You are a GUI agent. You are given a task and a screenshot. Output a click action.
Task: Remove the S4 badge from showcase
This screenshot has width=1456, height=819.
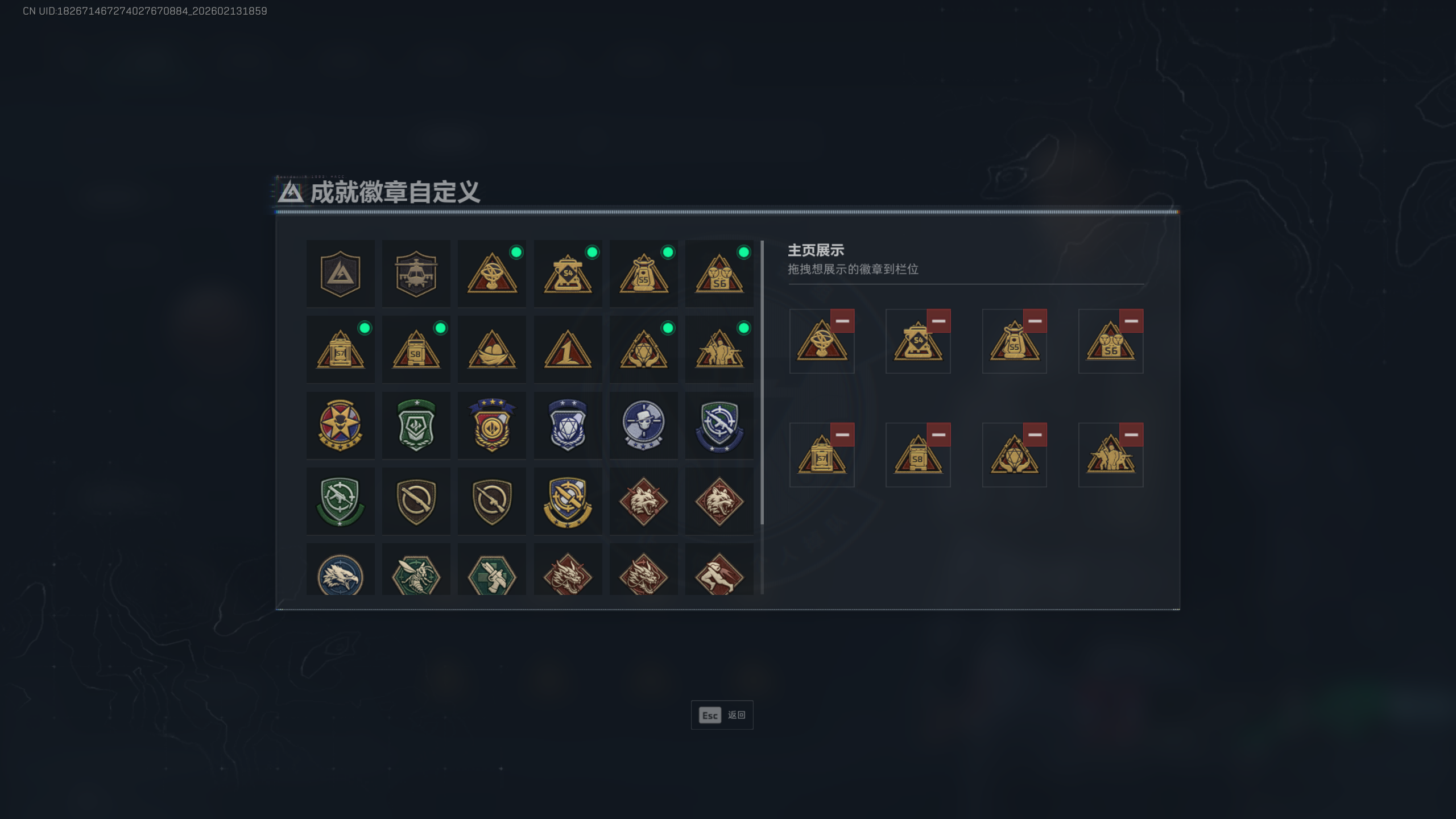938,321
